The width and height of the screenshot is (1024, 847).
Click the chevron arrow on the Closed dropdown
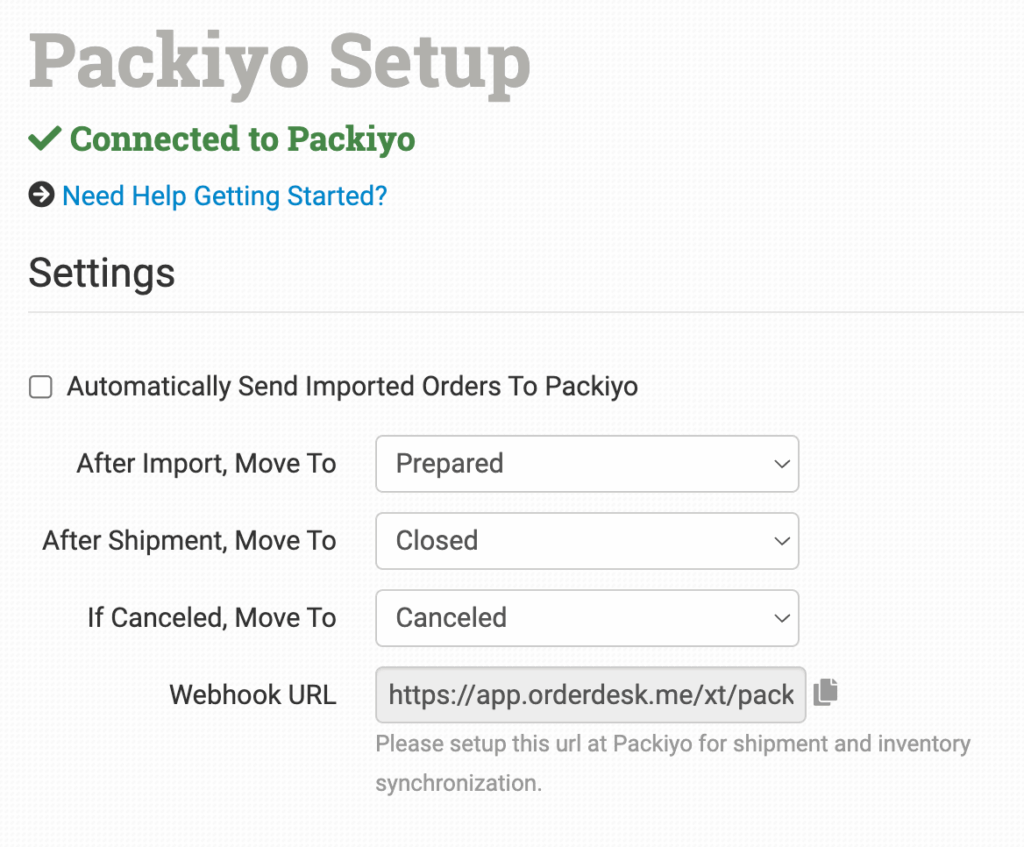click(x=781, y=541)
